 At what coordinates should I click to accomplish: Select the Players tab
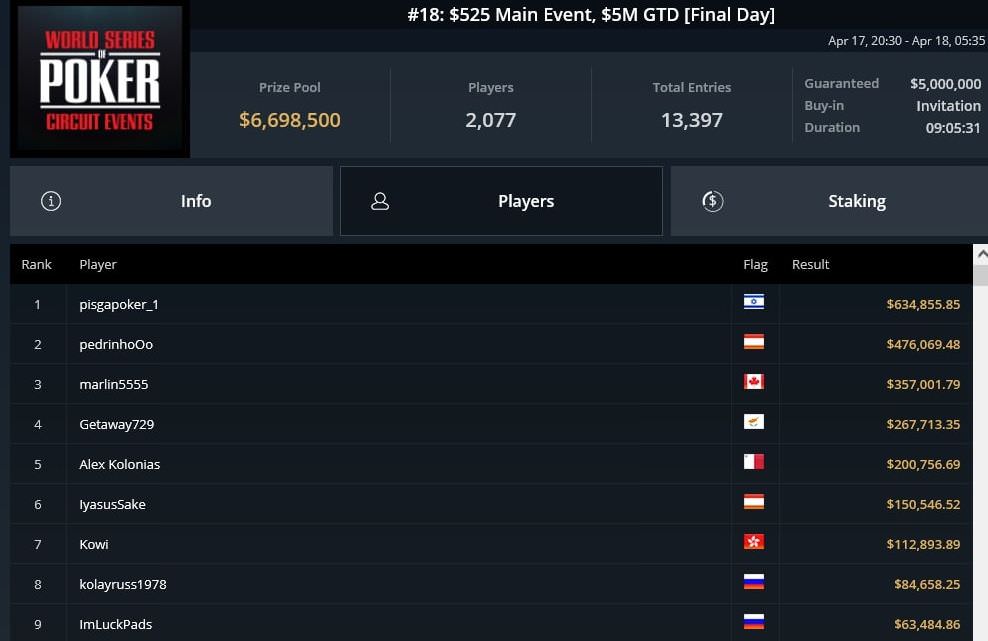point(502,201)
